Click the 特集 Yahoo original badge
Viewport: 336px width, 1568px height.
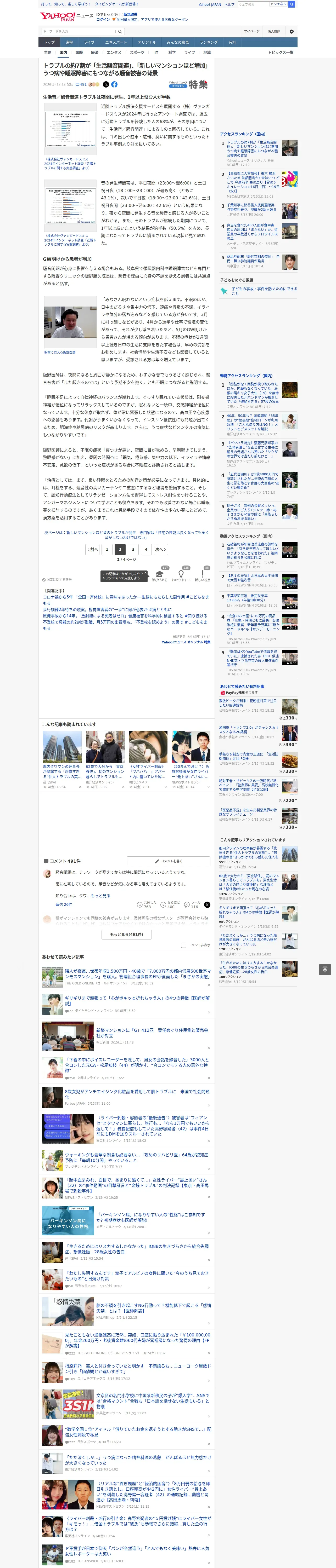188,85
